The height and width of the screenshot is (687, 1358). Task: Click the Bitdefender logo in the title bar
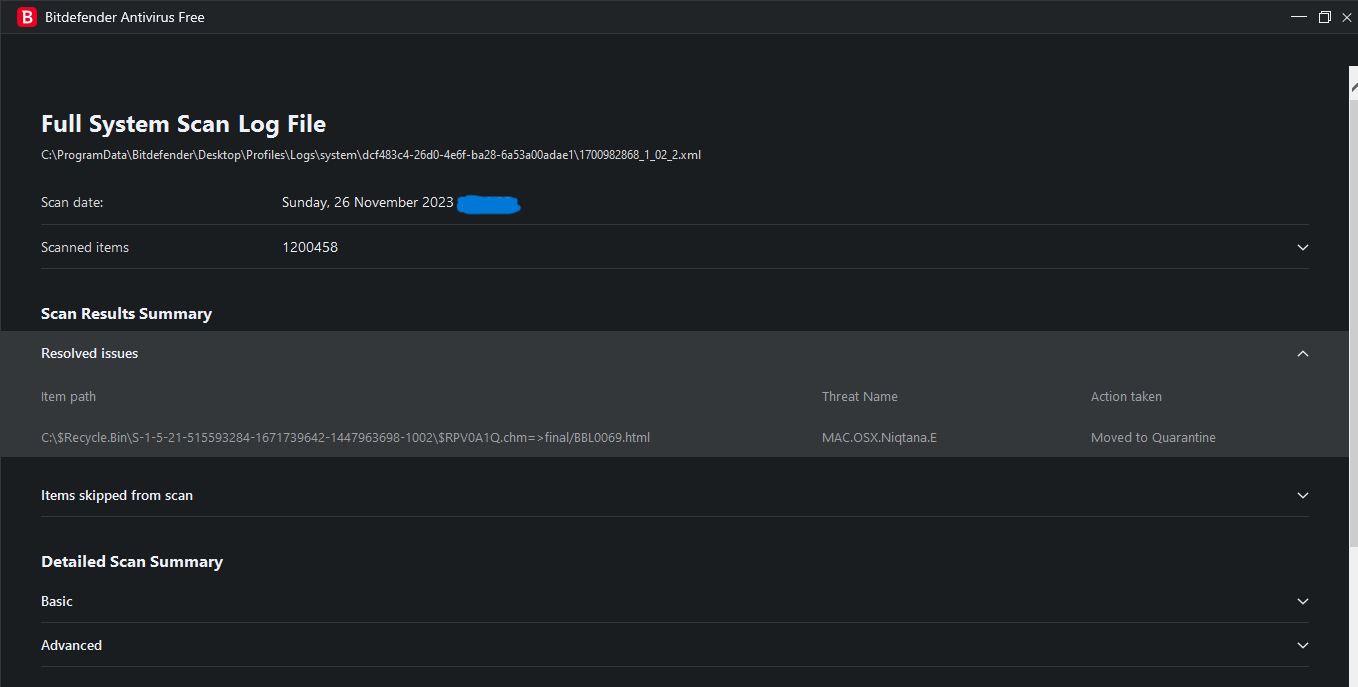27,17
